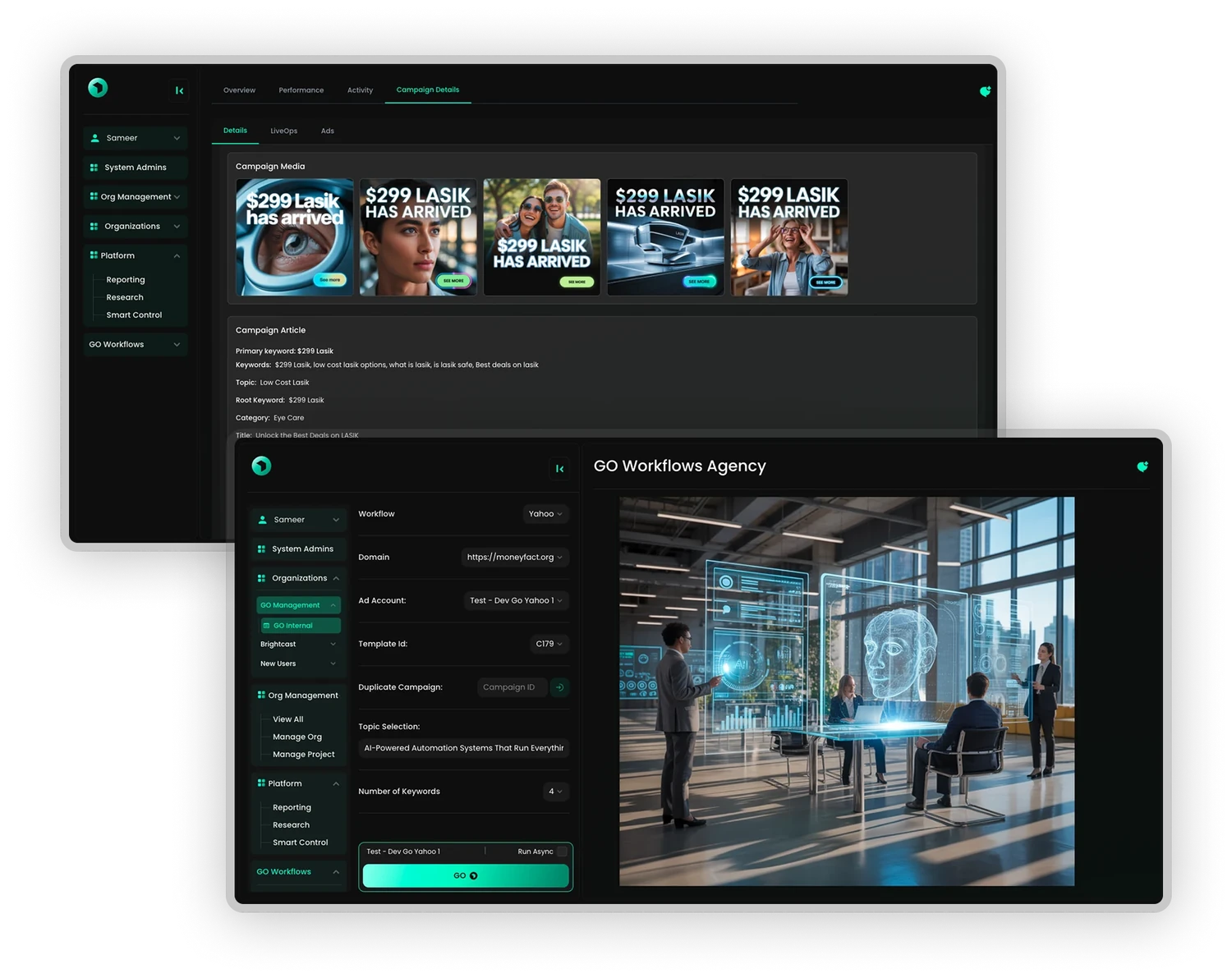Select the LiveOps sub-tab

pos(284,131)
